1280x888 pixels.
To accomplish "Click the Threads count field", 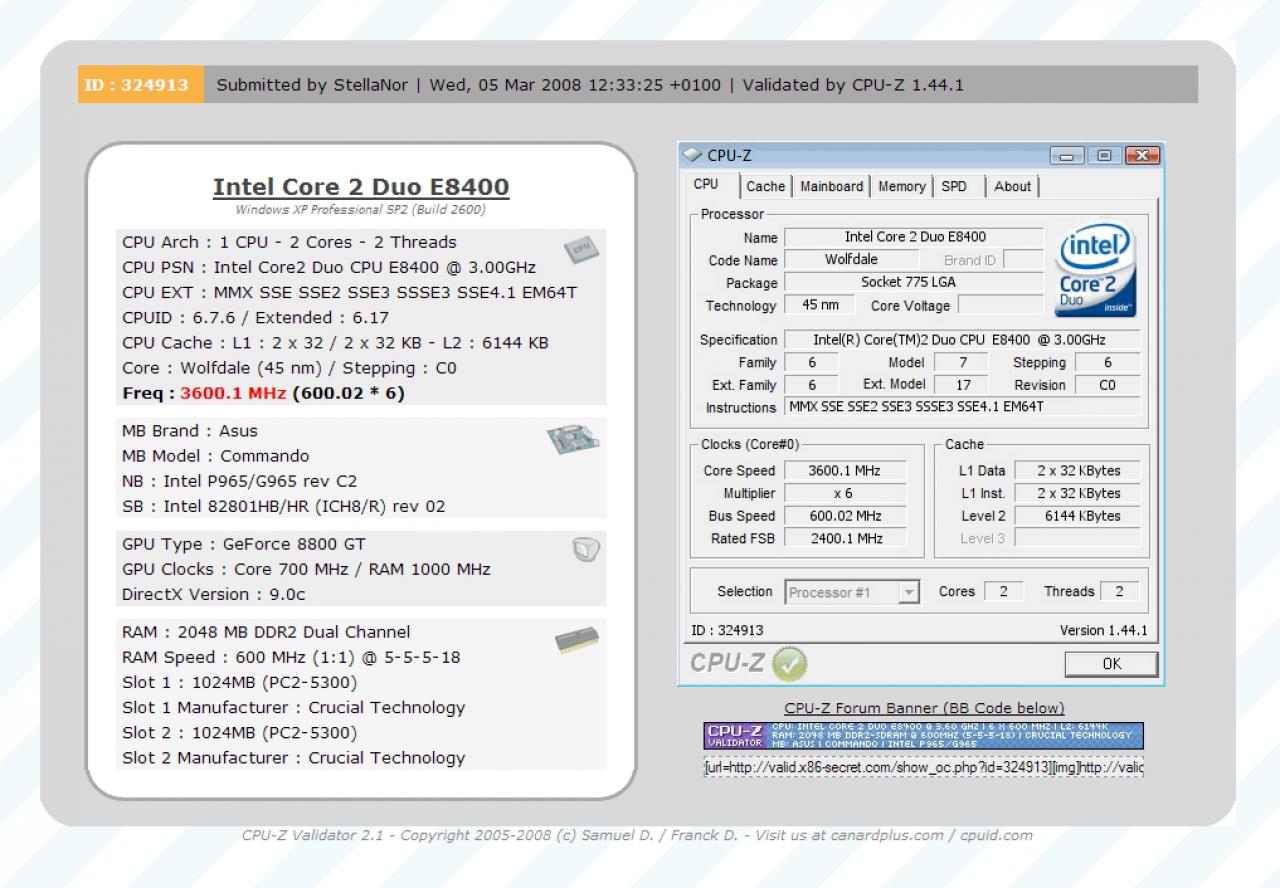I will (1119, 592).
